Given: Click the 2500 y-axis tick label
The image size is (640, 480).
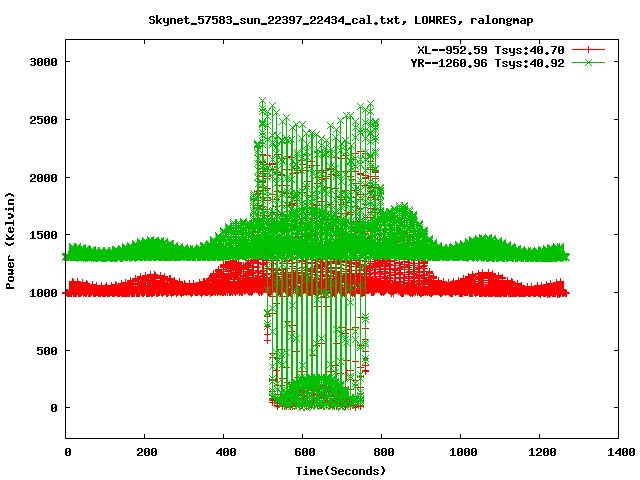Looking at the screenshot, I should click(43, 120).
